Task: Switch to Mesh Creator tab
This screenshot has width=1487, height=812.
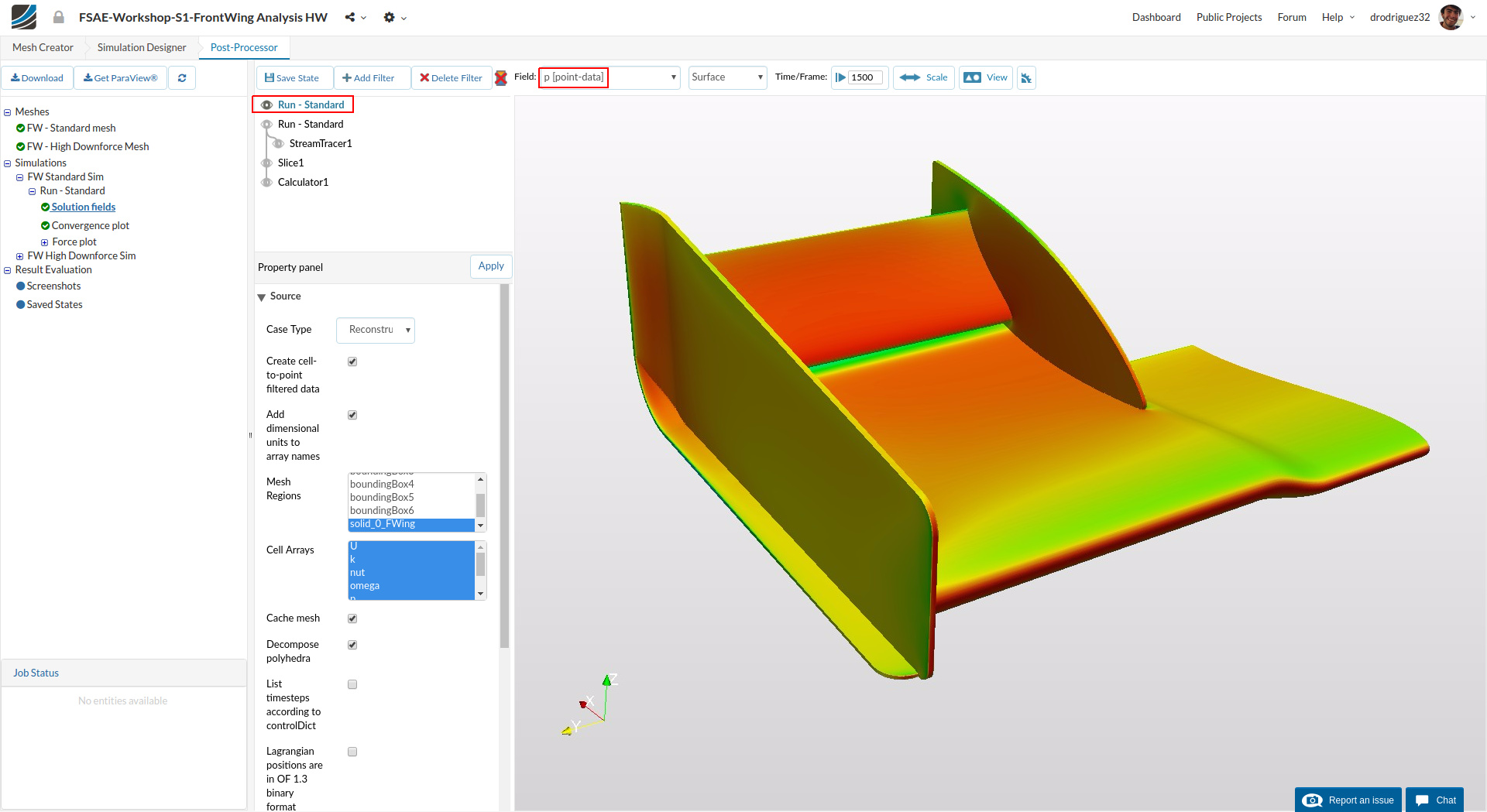Action: [43, 48]
